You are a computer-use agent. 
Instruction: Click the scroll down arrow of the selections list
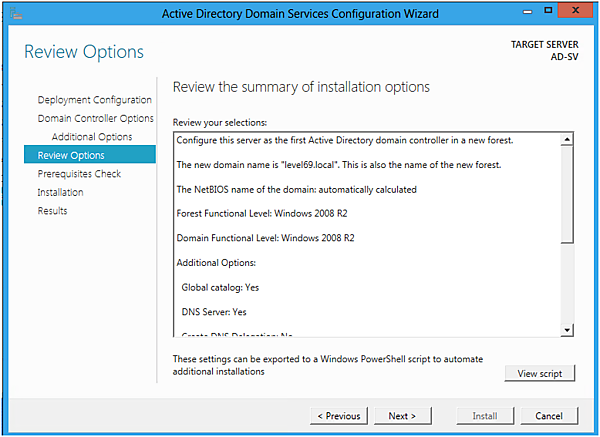(x=567, y=330)
